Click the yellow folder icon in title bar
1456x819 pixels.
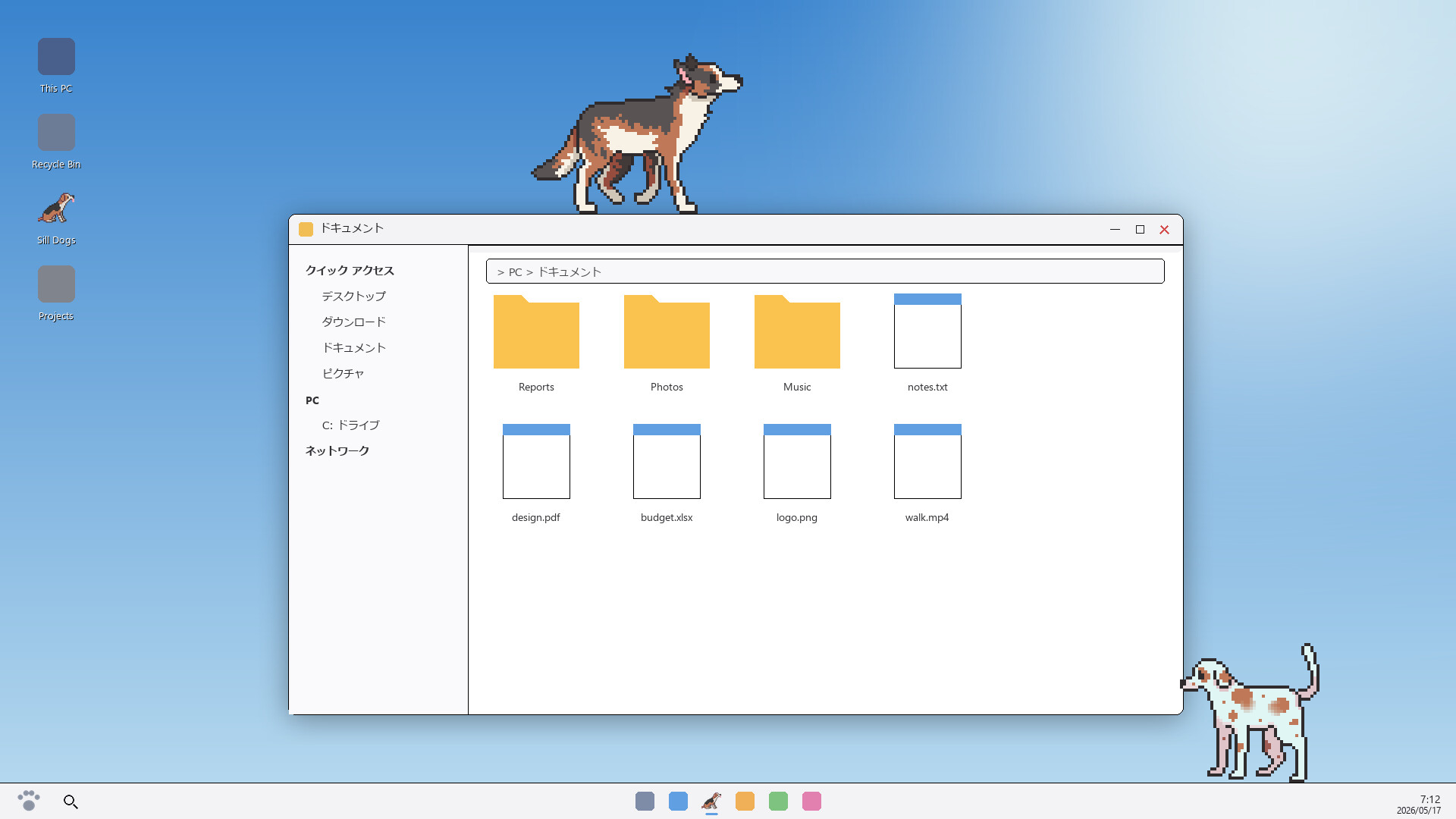(306, 229)
